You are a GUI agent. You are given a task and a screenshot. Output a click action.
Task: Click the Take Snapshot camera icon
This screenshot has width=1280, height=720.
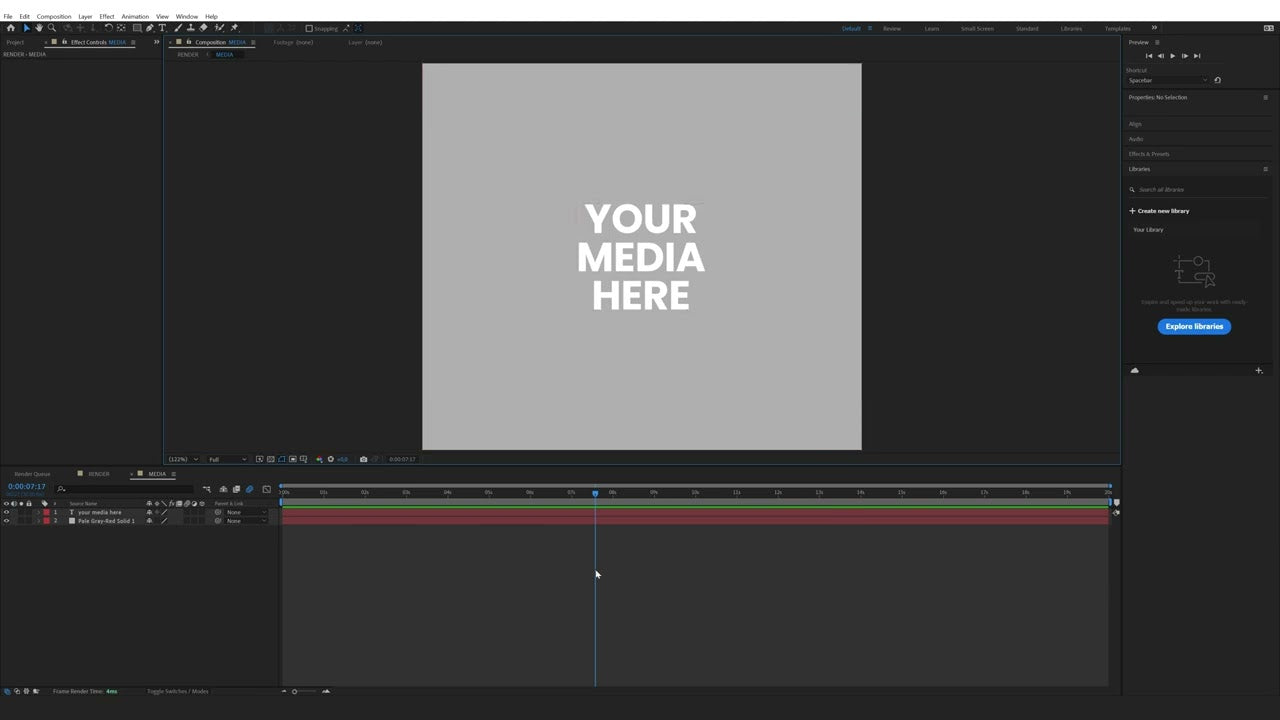(x=363, y=459)
